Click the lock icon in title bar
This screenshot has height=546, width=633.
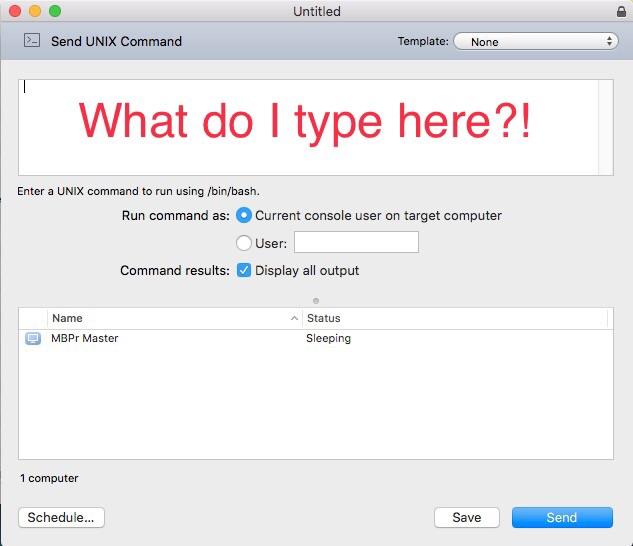coord(622,11)
